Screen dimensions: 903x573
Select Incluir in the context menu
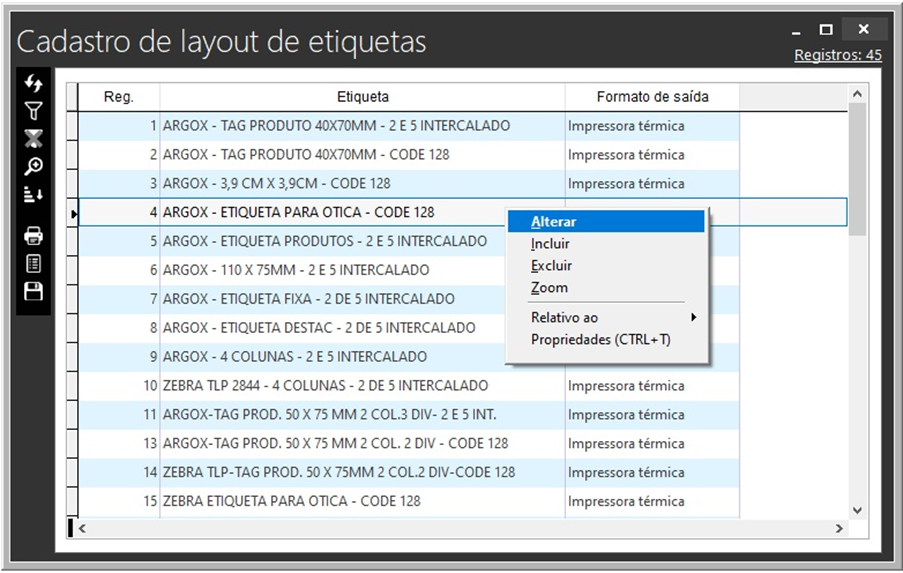[x=551, y=244]
